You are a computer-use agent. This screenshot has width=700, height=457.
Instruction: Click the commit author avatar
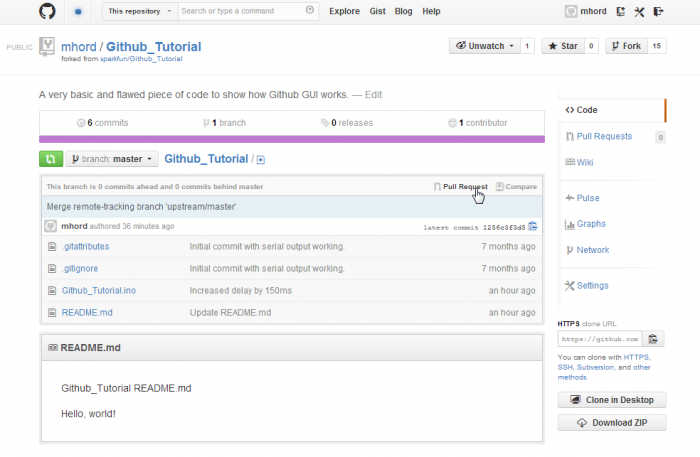click(x=50, y=226)
